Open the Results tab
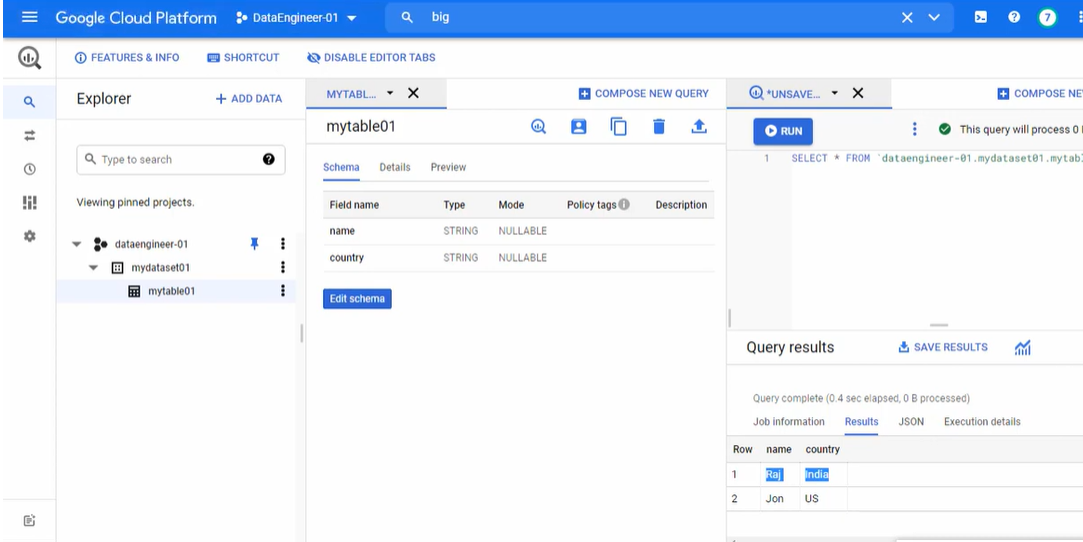The height and width of the screenshot is (542, 1083). pyautogui.click(x=861, y=422)
